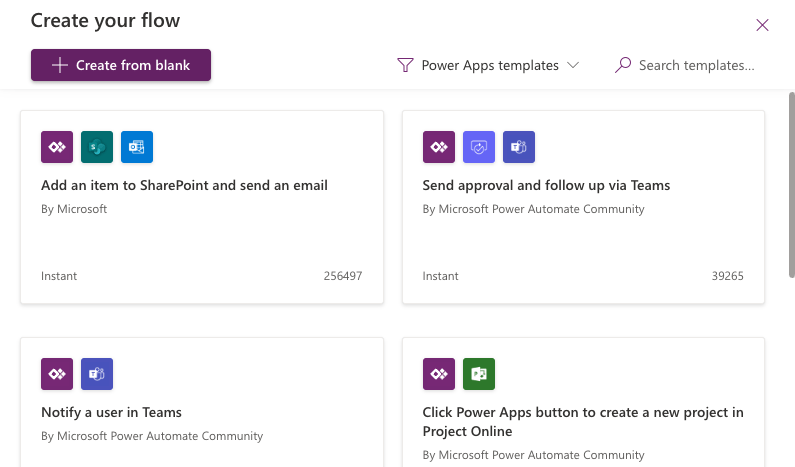The width and height of the screenshot is (795, 467).
Task: Close the Create your flow panel
Action: point(762,25)
